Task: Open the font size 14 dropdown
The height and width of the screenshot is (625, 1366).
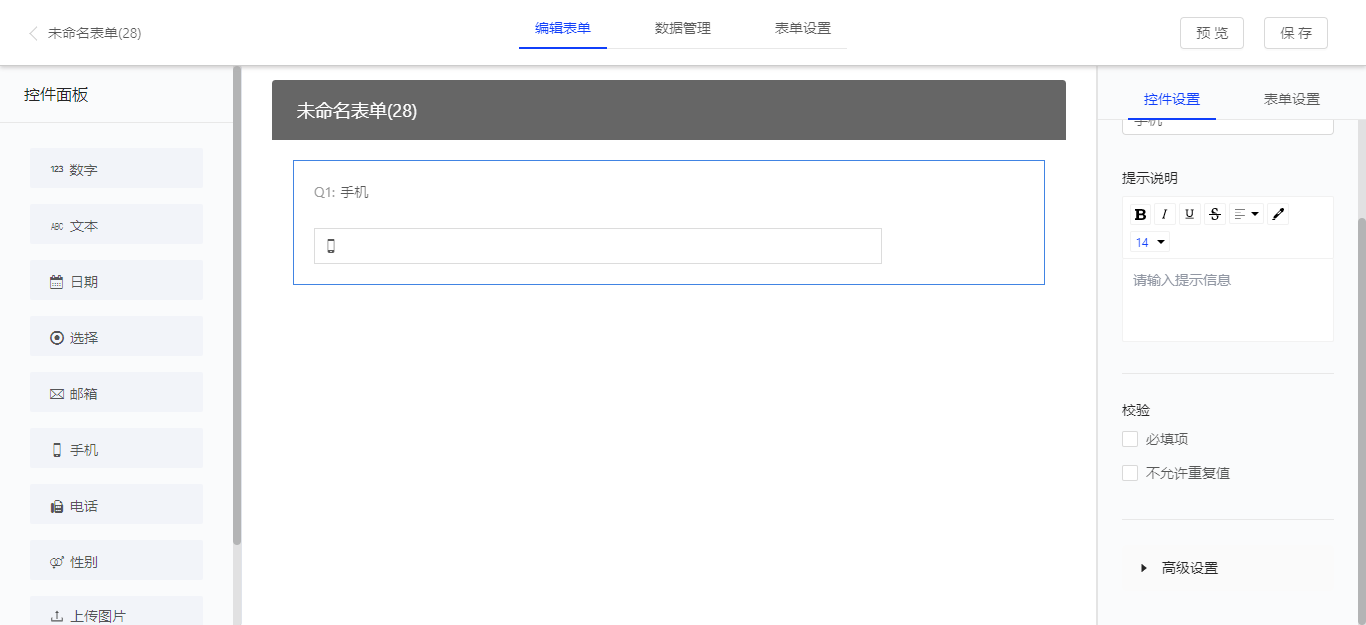Action: click(1150, 242)
